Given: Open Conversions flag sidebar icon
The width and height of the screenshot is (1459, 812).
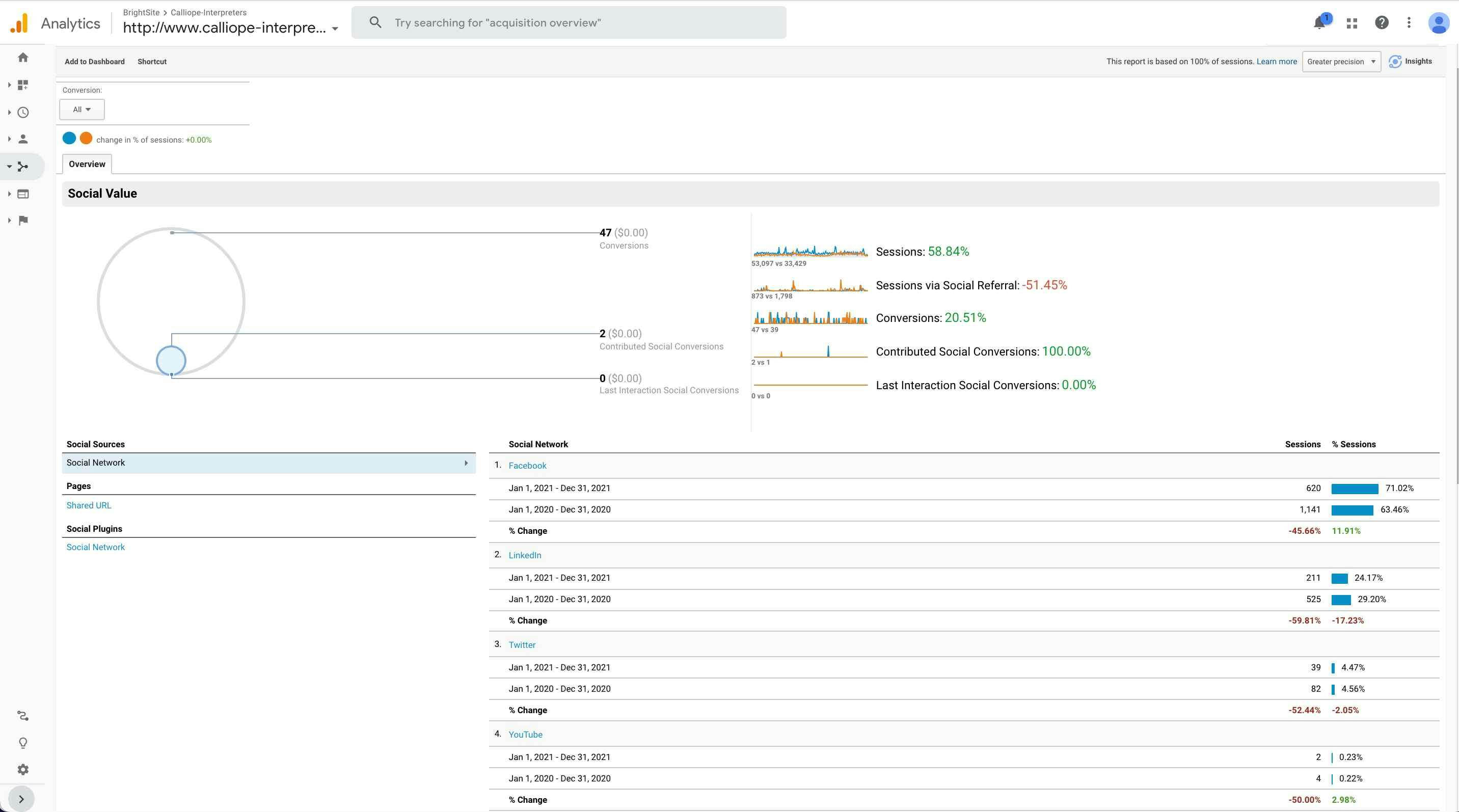Looking at the screenshot, I should (x=23, y=220).
